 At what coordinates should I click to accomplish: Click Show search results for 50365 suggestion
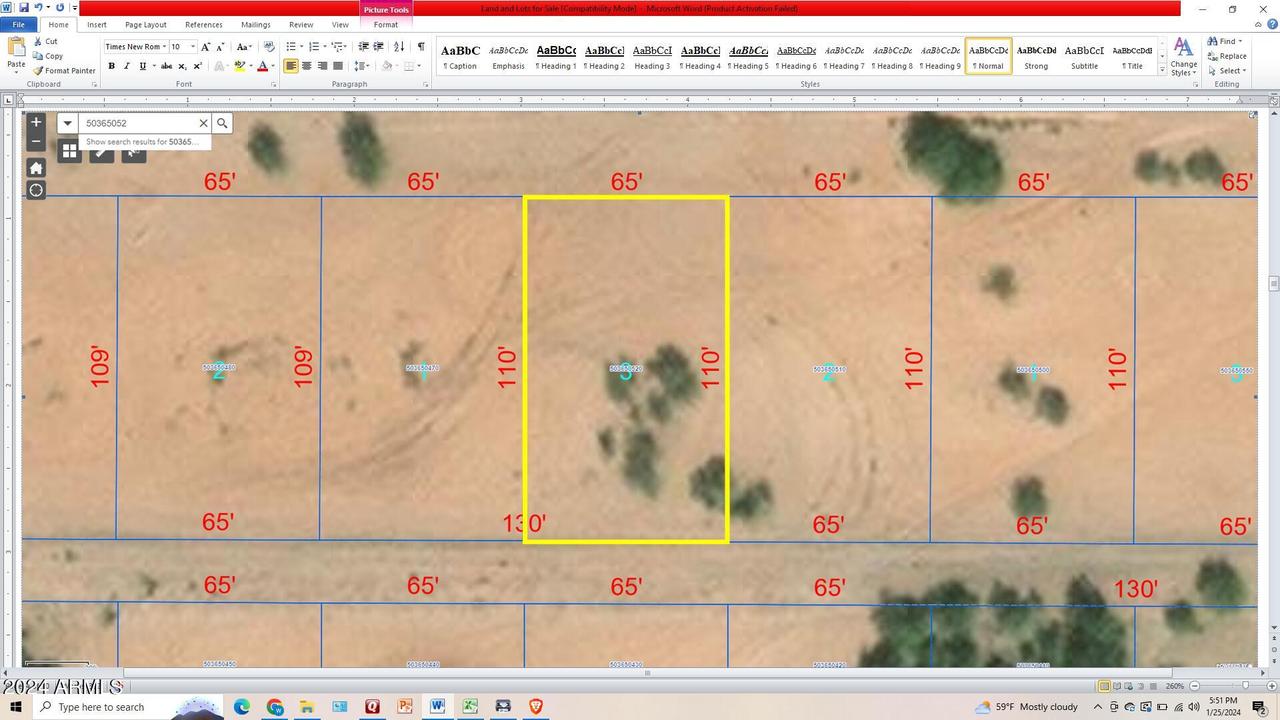tap(140, 142)
